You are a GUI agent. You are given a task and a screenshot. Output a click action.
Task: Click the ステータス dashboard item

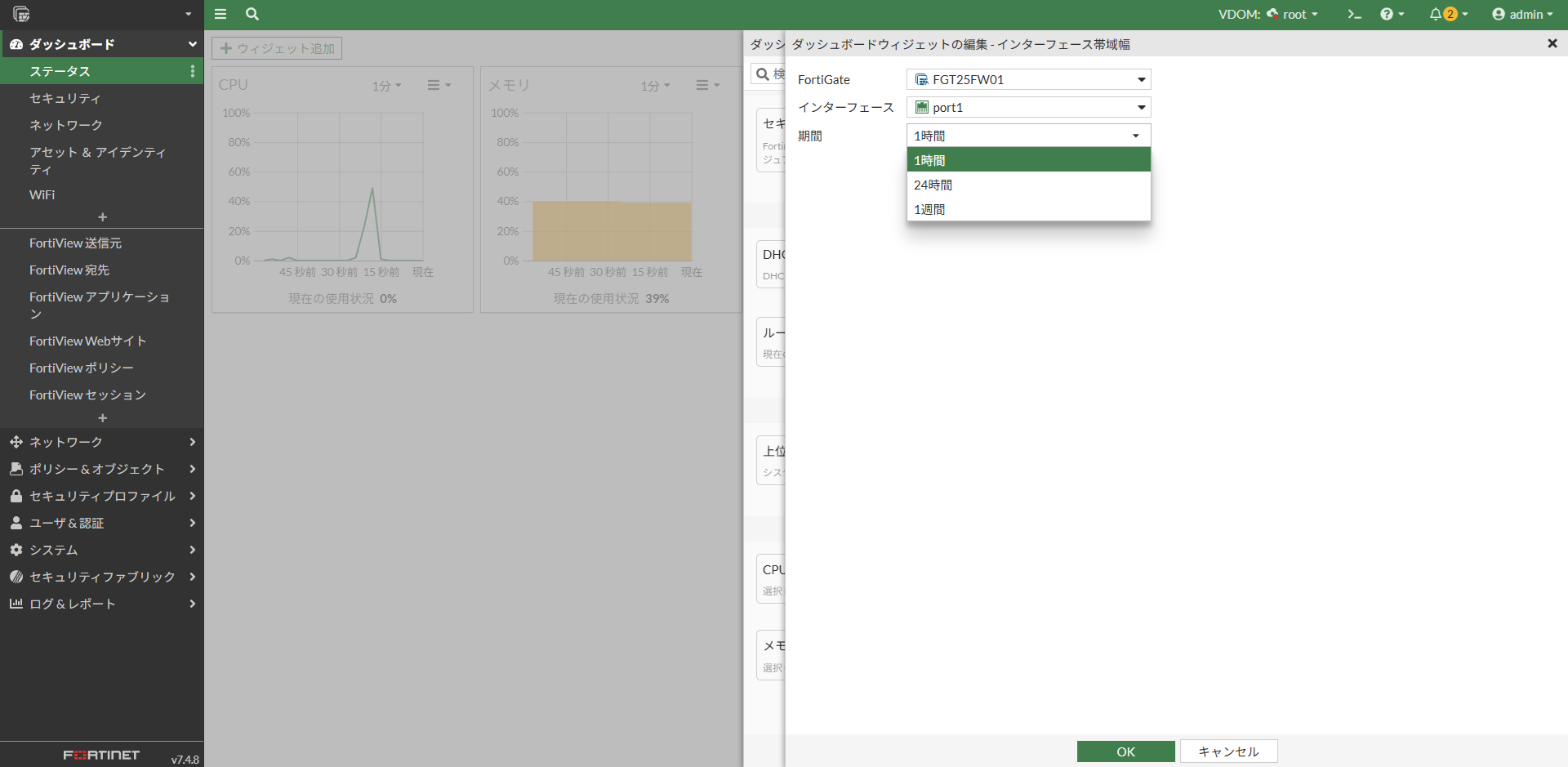pos(101,71)
